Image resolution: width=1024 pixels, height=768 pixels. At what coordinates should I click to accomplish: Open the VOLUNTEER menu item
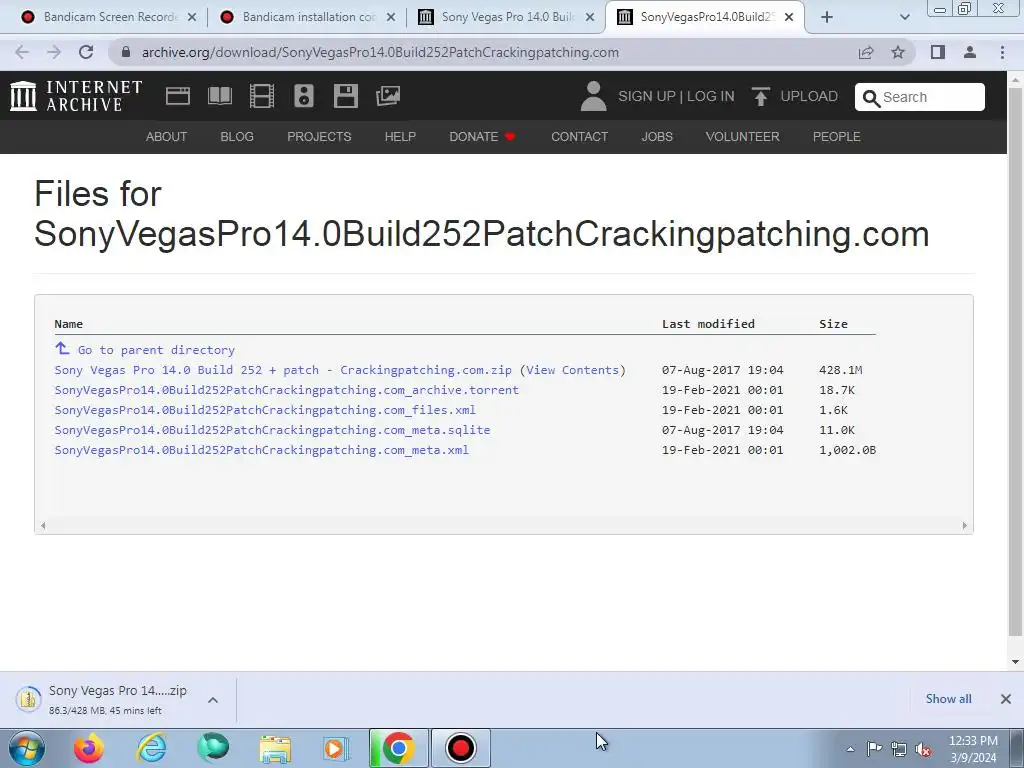click(x=743, y=136)
